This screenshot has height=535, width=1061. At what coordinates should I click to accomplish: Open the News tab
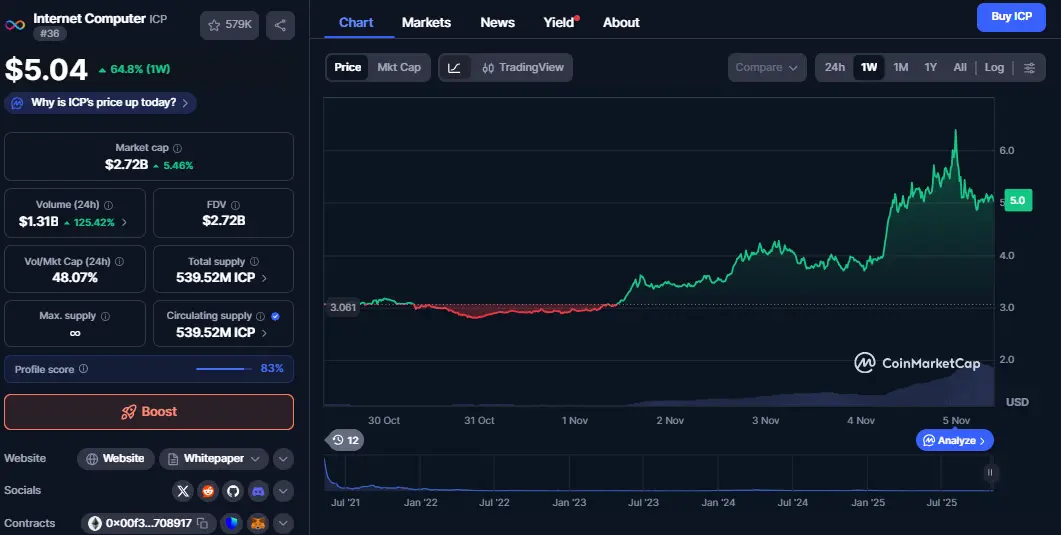pyautogui.click(x=497, y=22)
